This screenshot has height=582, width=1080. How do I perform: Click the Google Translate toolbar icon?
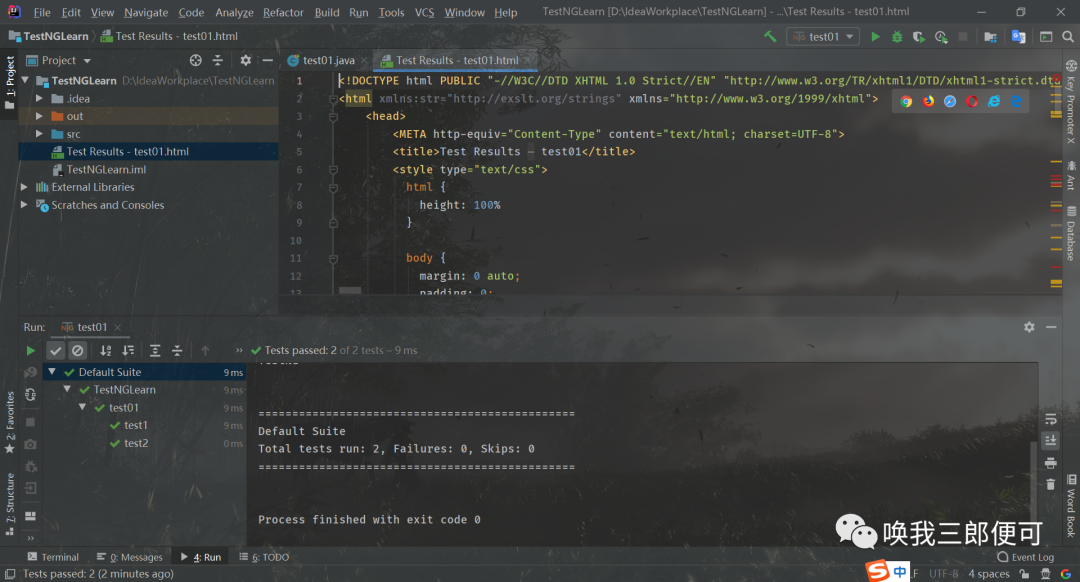[x=1019, y=37]
